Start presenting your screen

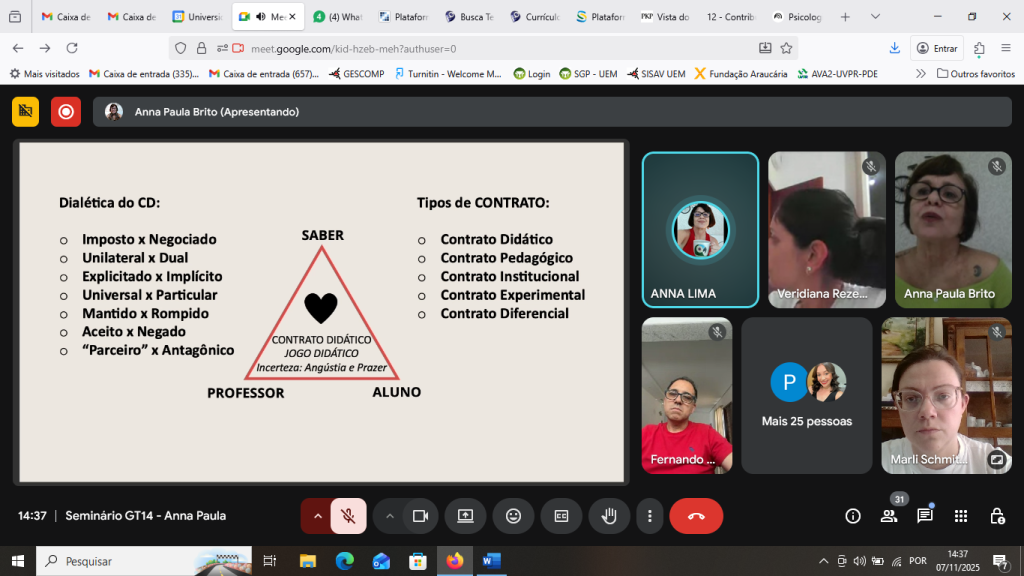[x=465, y=516]
